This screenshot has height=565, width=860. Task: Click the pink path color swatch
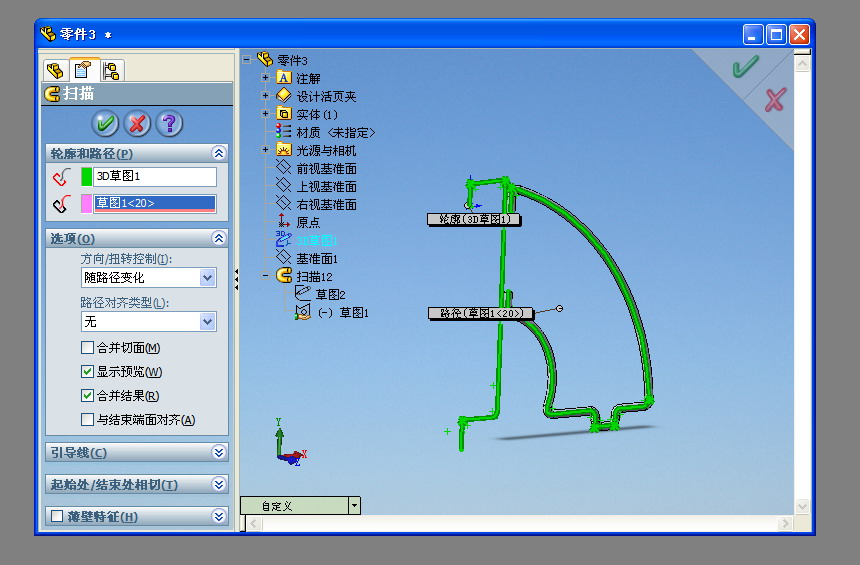point(87,204)
